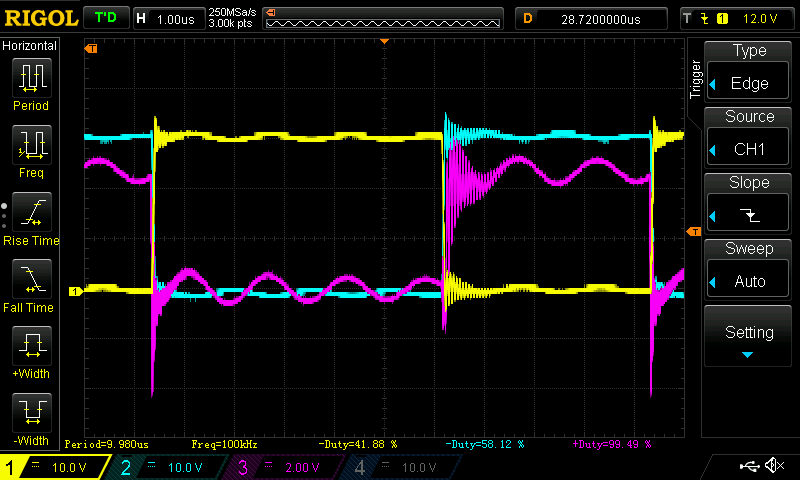Click the orange trigger level marker on right edge

point(694,232)
